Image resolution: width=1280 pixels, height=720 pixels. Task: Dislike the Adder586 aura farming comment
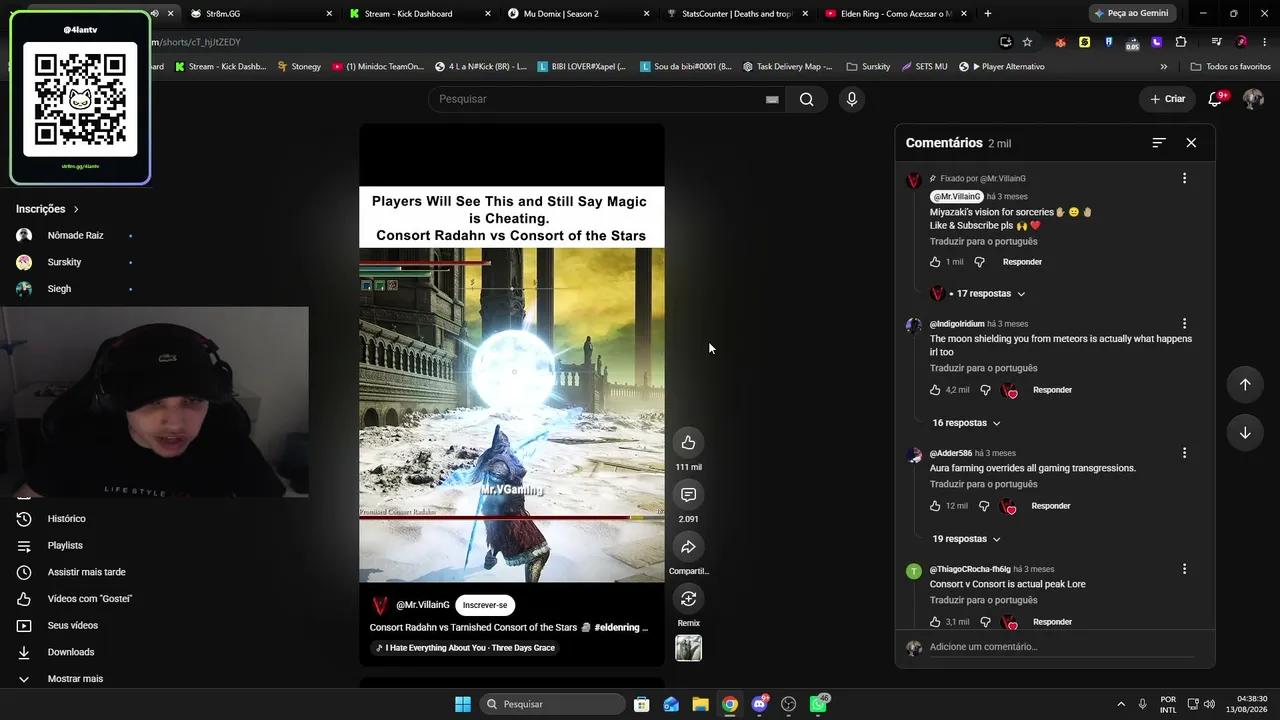click(x=983, y=506)
